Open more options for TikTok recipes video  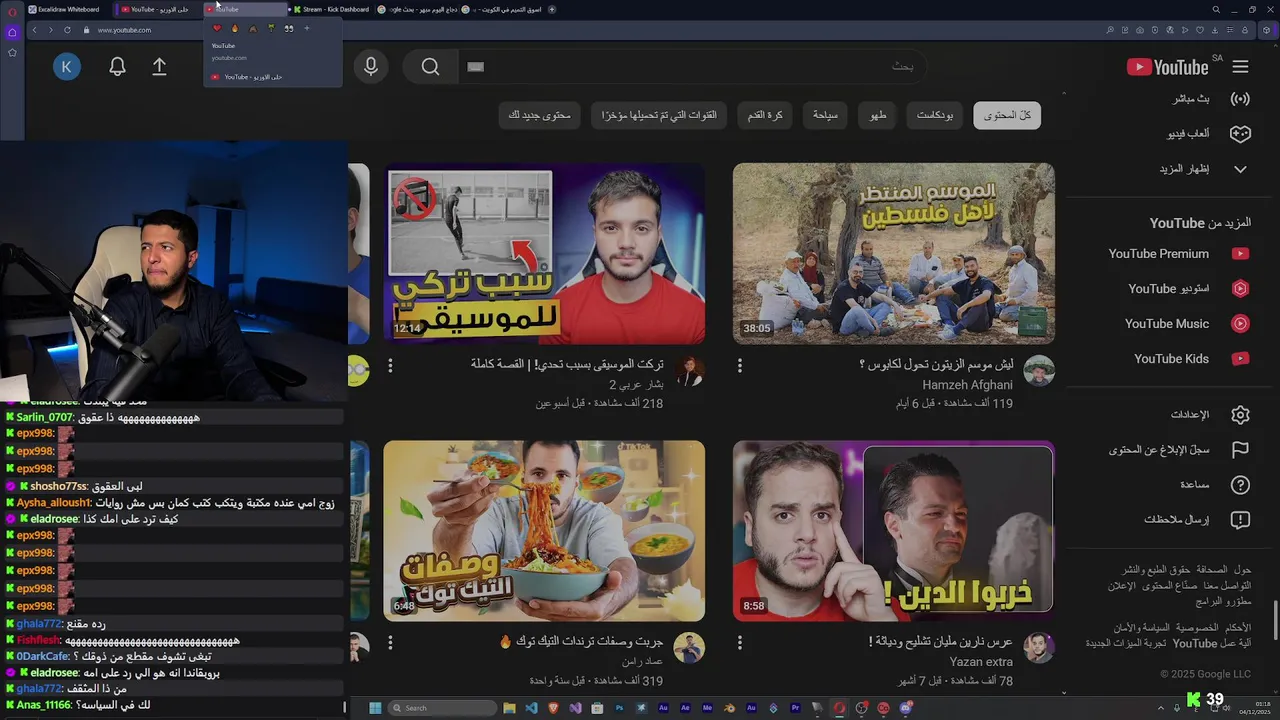click(x=390, y=643)
